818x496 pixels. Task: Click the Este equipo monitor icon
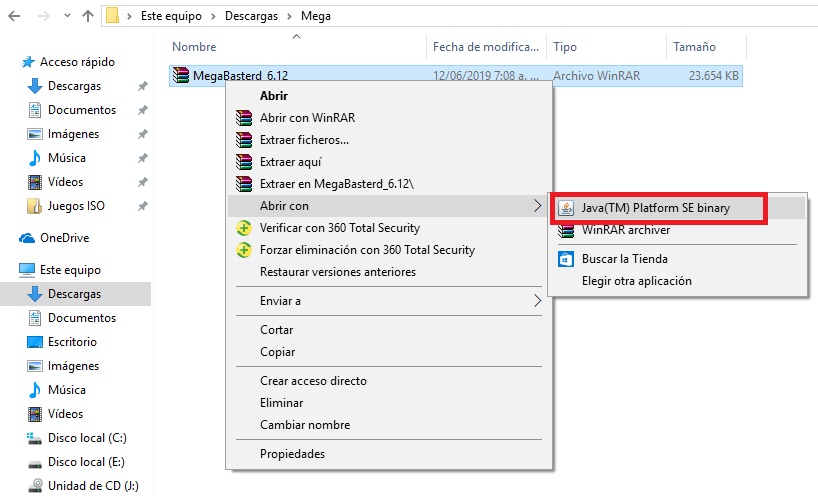(27, 270)
